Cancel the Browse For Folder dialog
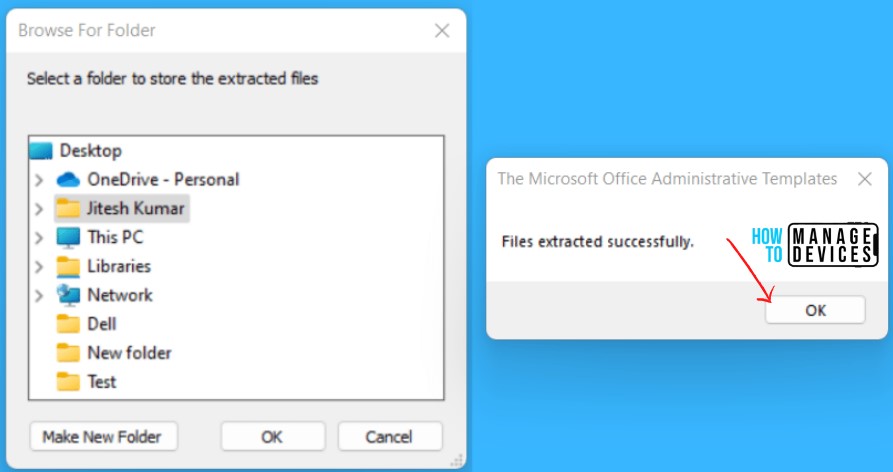This screenshot has height=472, width=893. tap(389, 436)
